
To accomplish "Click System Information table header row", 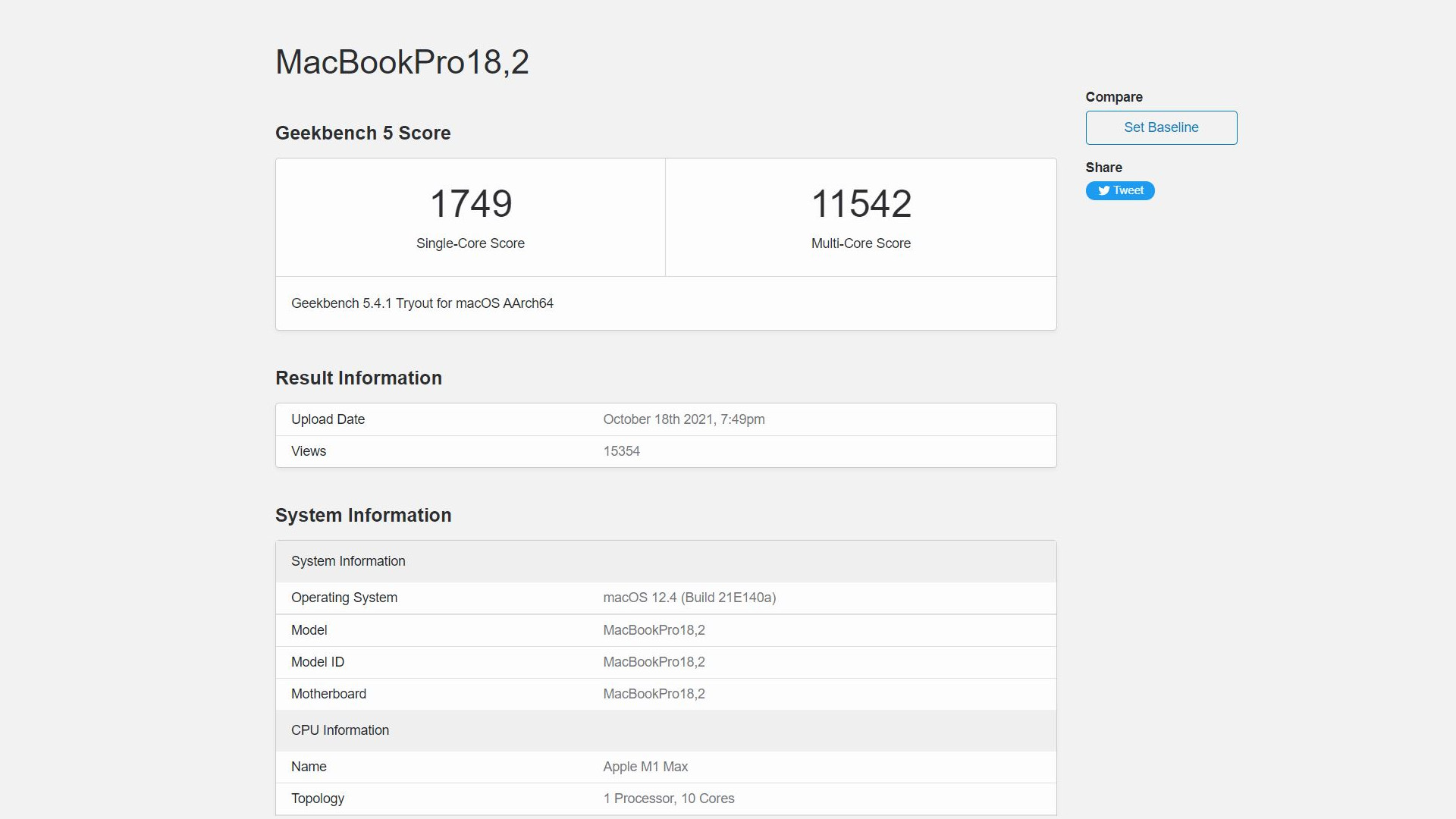I will pos(666,561).
